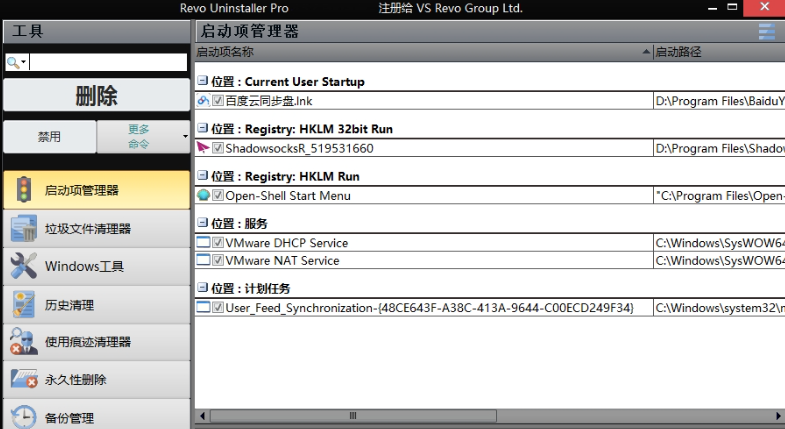Click the VMware NAT Service window icon
The width and height of the screenshot is (785, 429).
[203, 260]
